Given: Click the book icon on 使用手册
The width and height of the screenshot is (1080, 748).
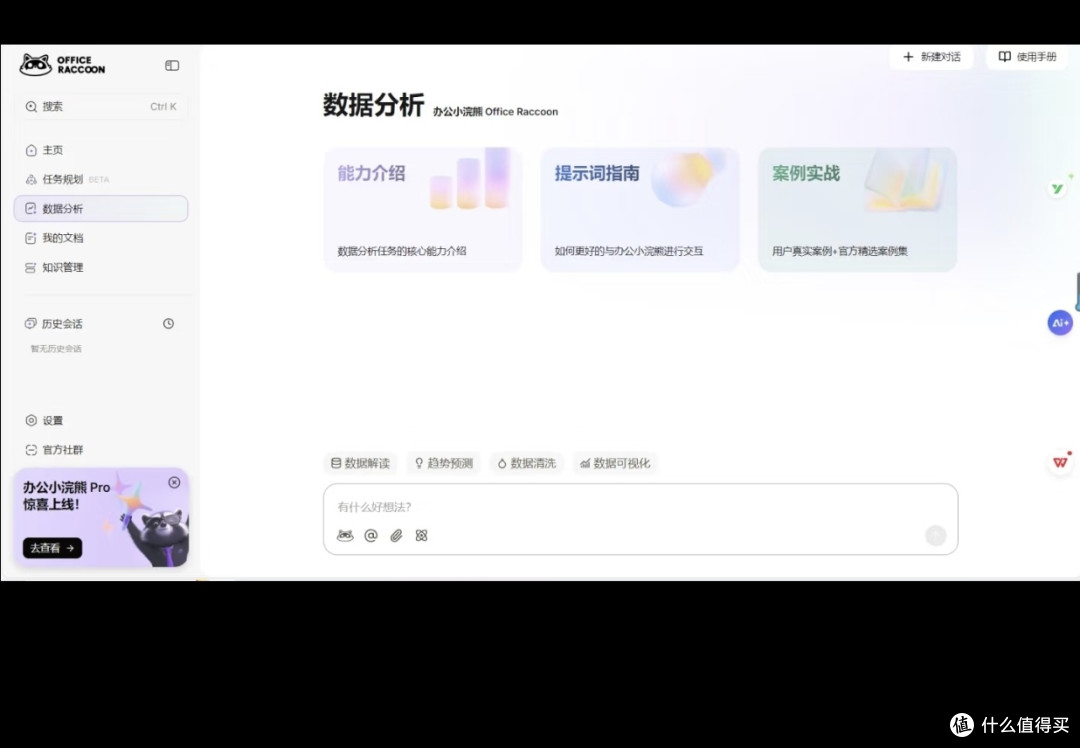Looking at the screenshot, I should pyautogui.click(x=1005, y=56).
